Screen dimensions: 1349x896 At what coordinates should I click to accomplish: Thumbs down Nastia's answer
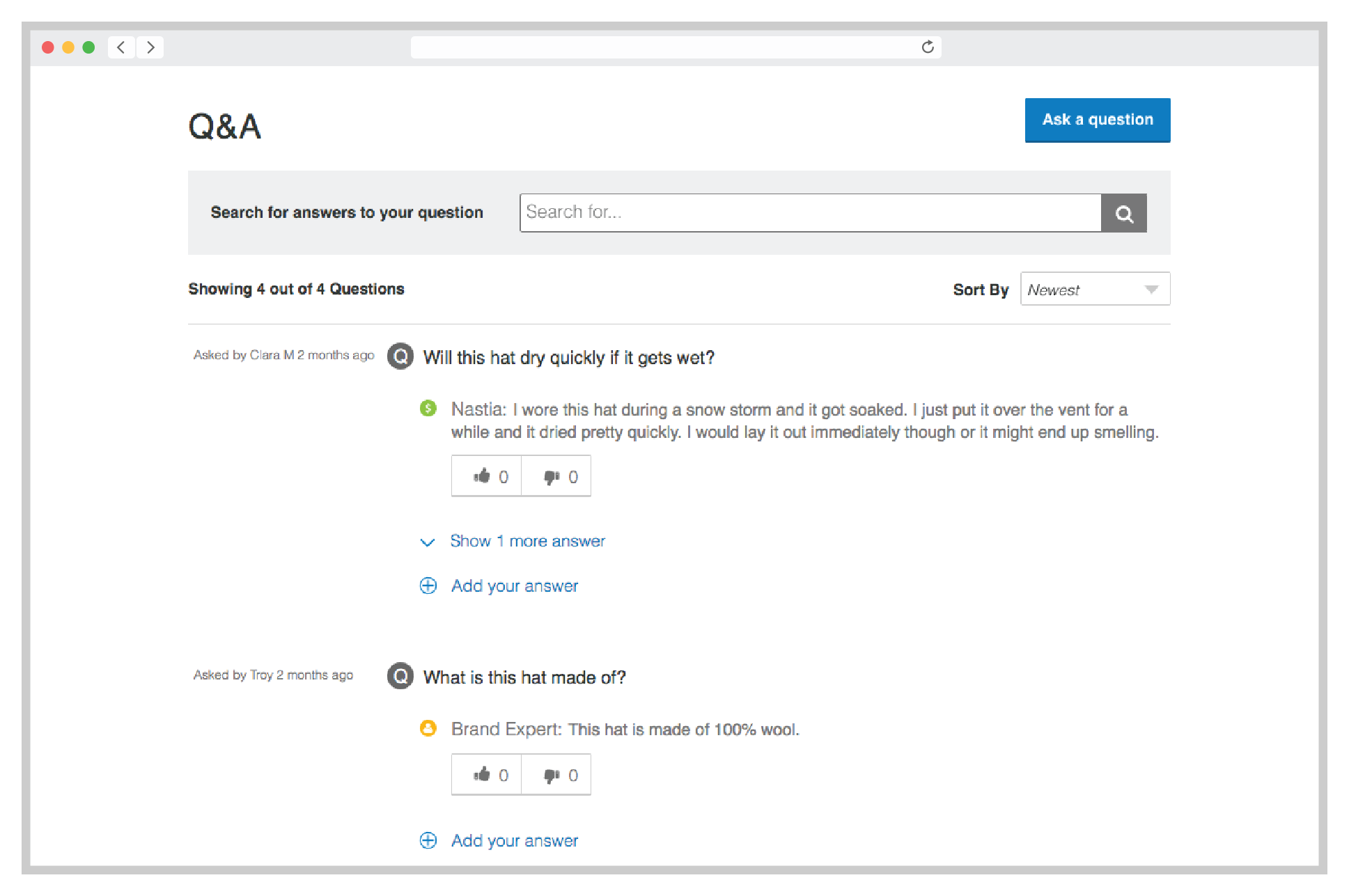click(556, 476)
